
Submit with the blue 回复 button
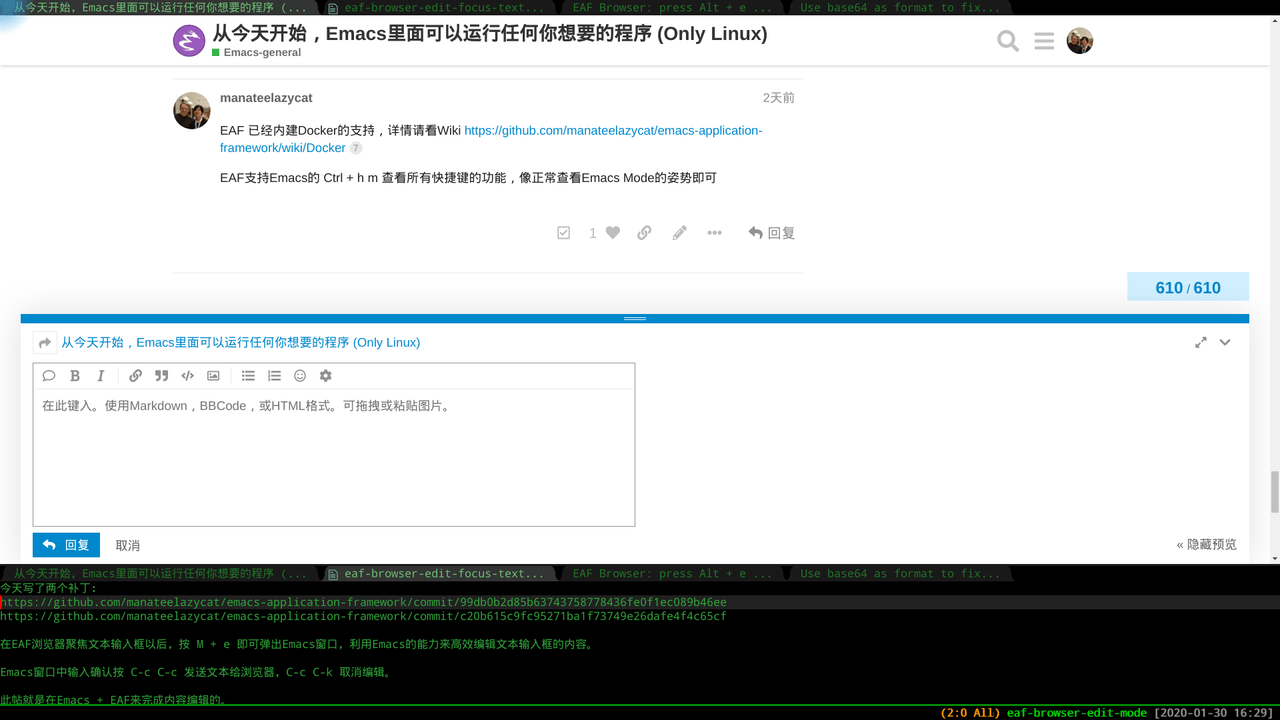click(x=66, y=545)
